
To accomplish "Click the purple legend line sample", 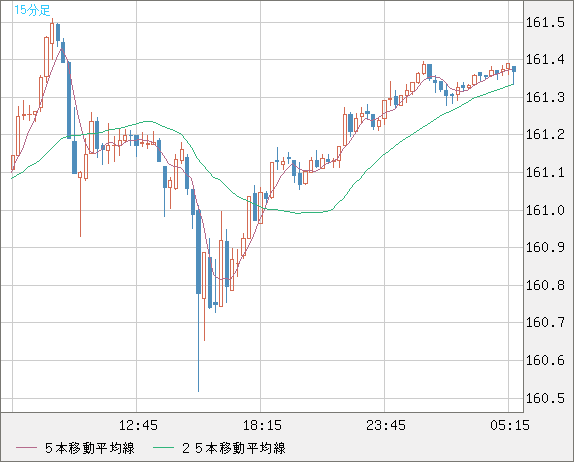I will point(26,448).
